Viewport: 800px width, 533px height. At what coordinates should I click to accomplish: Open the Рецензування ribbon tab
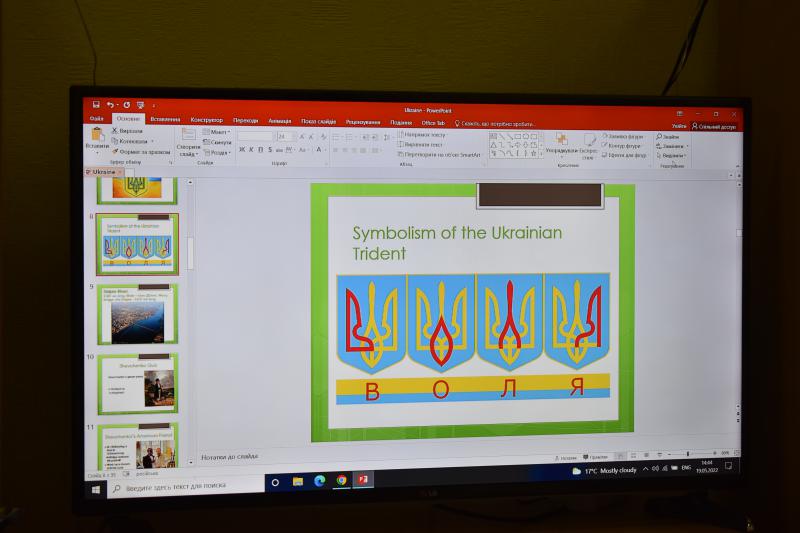363,122
